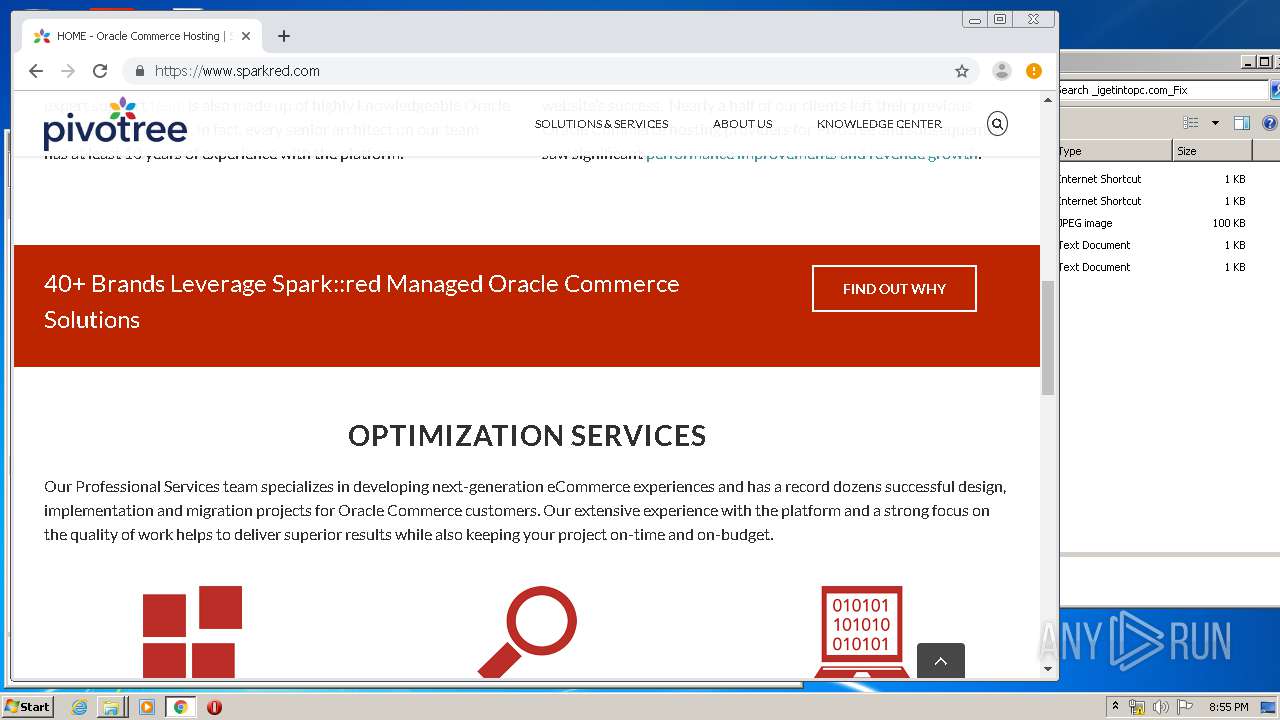Sort by the Size column header
This screenshot has width=1280, height=720.
1212,151
